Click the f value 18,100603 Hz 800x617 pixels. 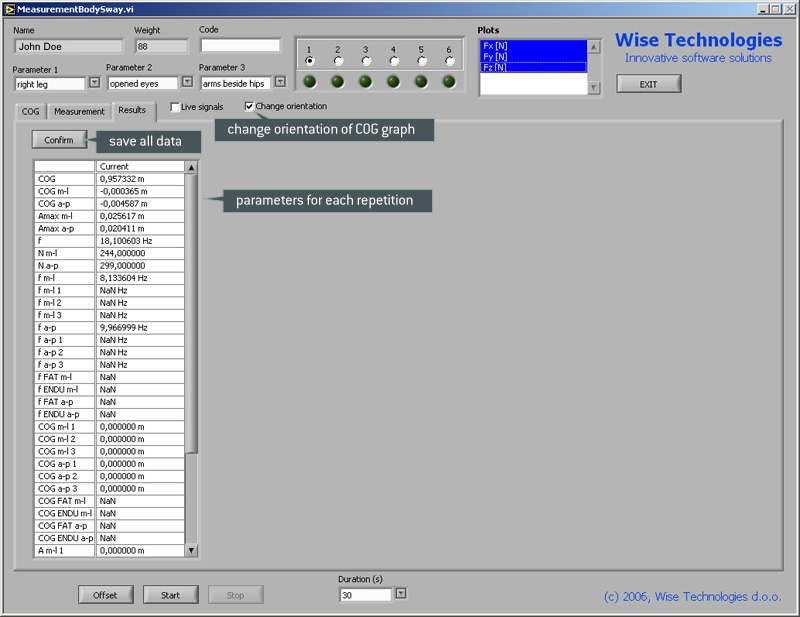(x=140, y=241)
